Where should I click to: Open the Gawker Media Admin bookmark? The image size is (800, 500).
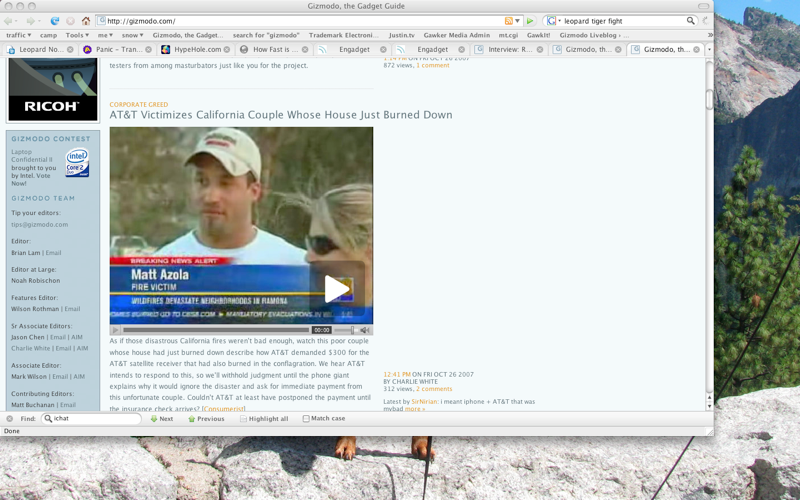coord(456,35)
